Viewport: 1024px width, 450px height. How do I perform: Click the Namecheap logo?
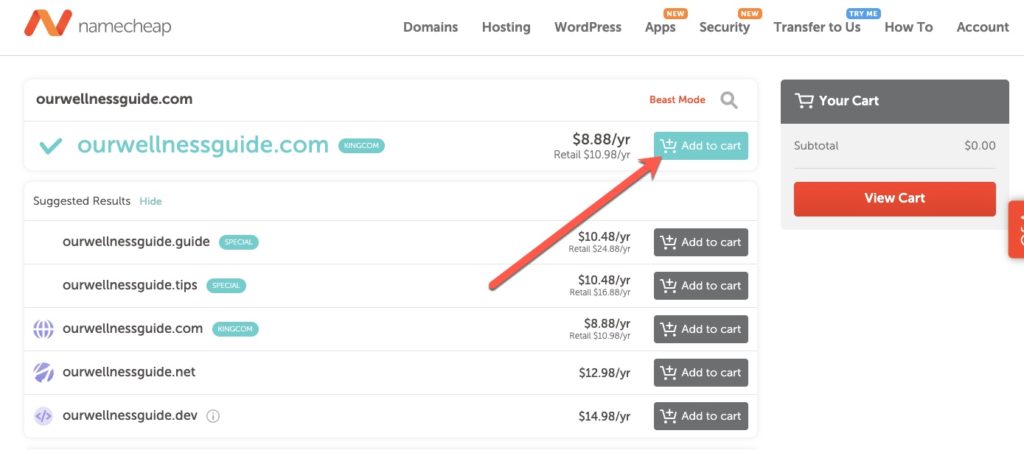[97, 26]
